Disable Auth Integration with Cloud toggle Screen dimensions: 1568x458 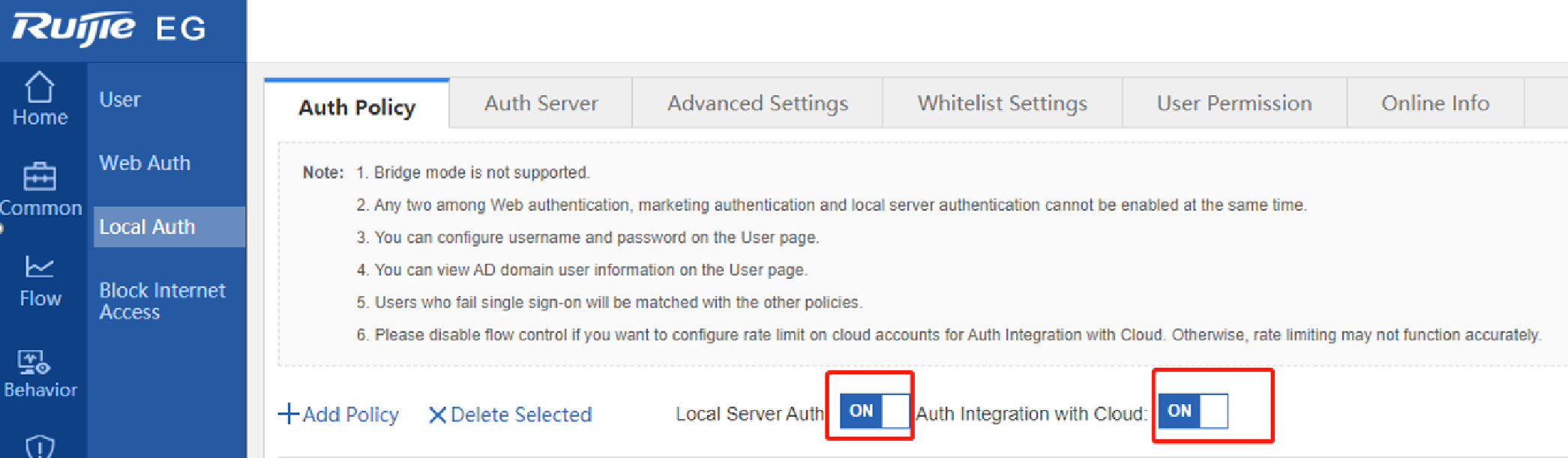(x=1192, y=411)
